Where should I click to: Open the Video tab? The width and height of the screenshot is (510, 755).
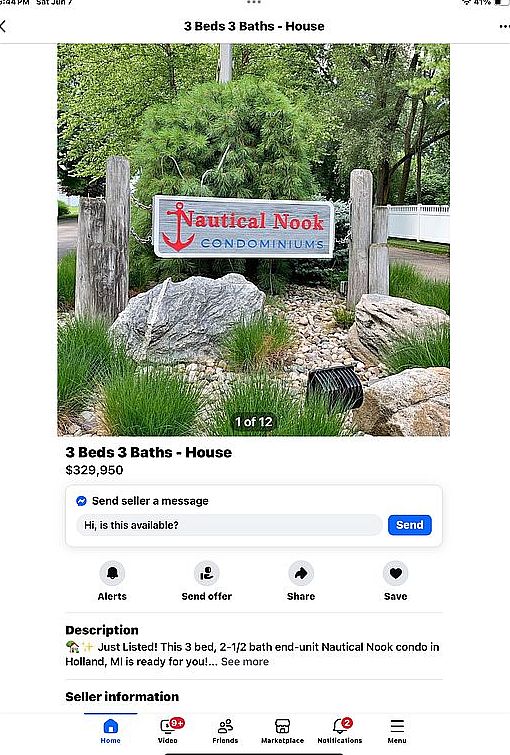(x=168, y=731)
